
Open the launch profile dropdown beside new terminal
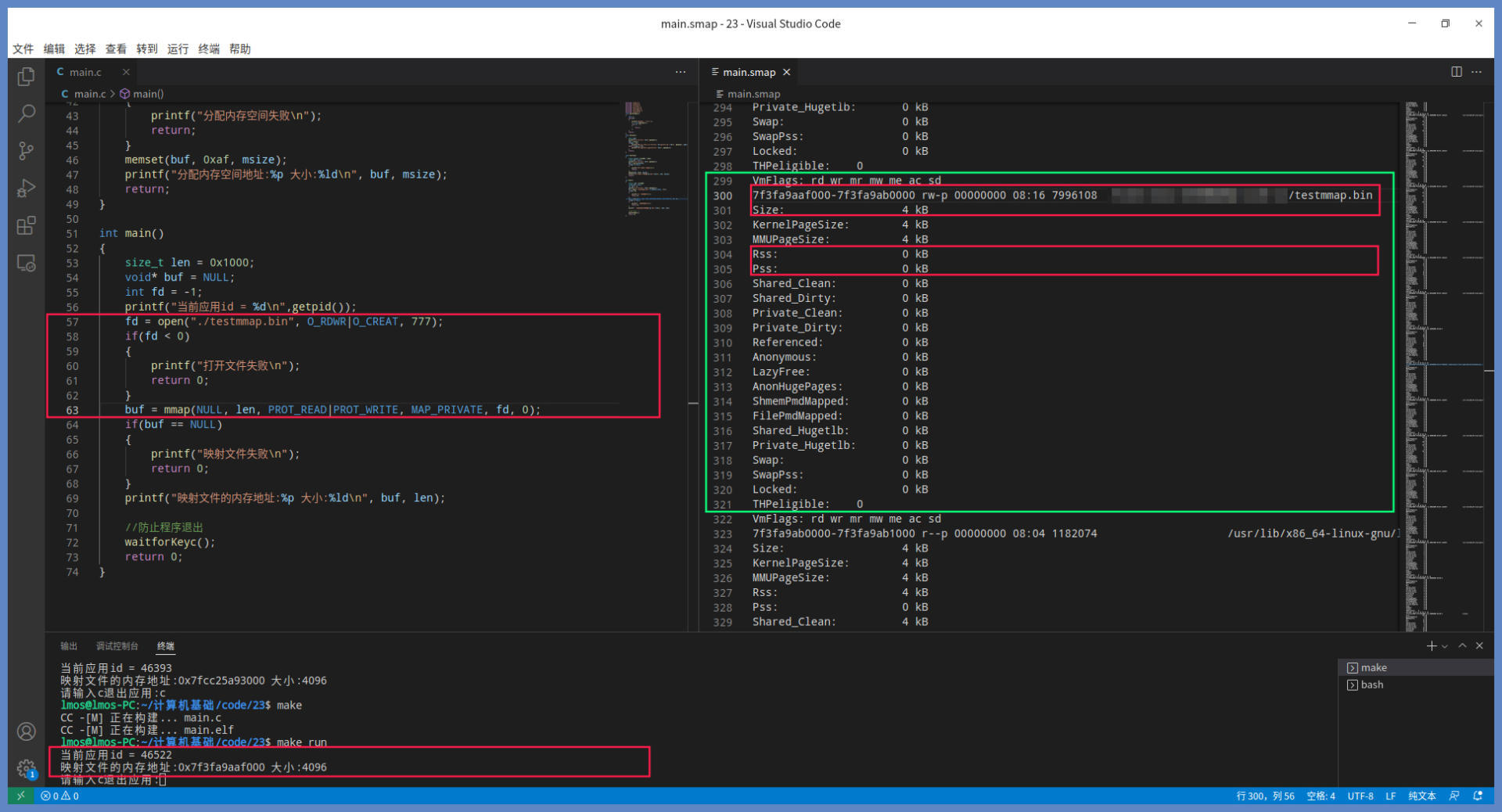(1445, 647)
